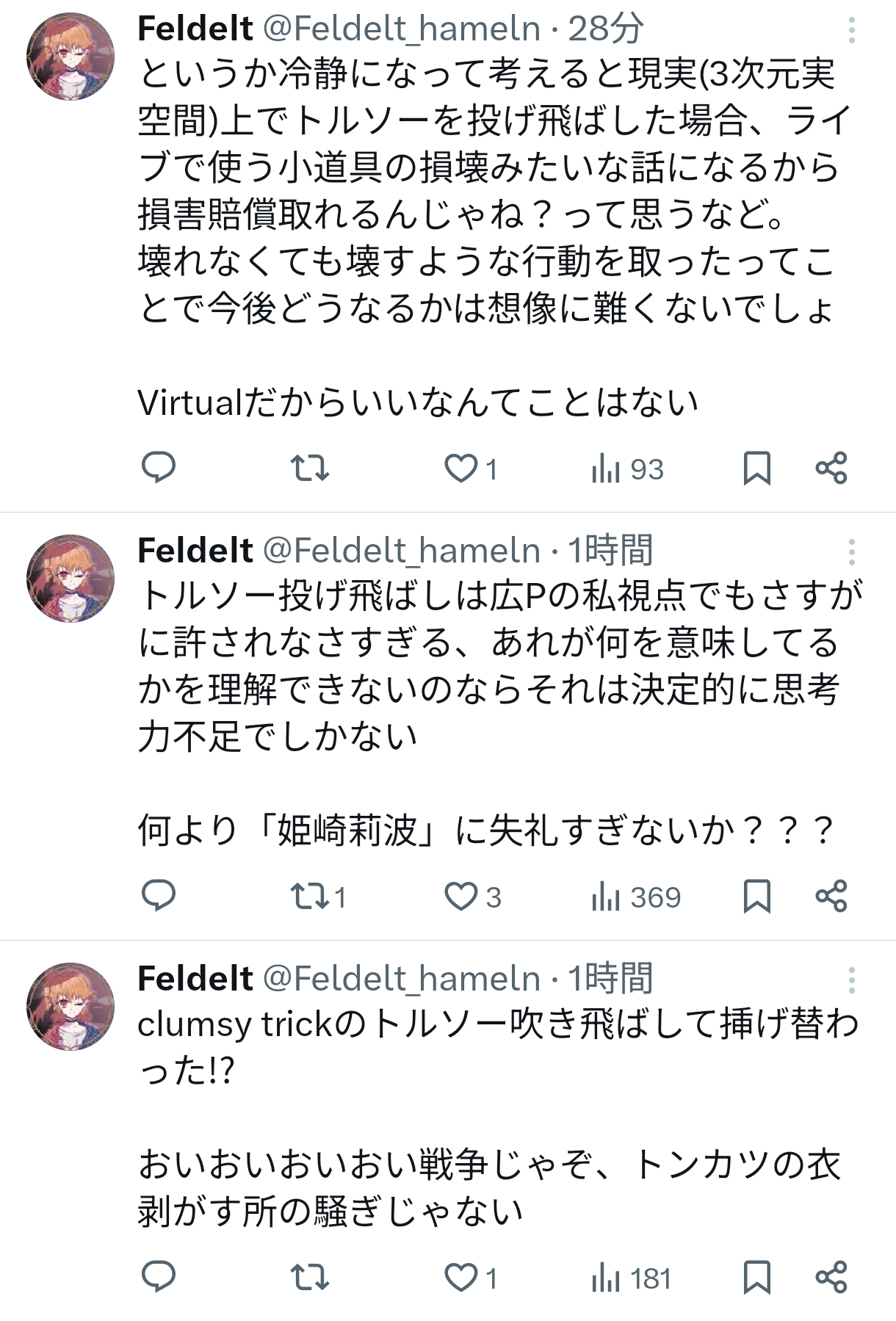Image resolution: width=896 pixels, height=1321 pixels.
Task: Open view analytics showing 181
Action: coord(632,1278)
